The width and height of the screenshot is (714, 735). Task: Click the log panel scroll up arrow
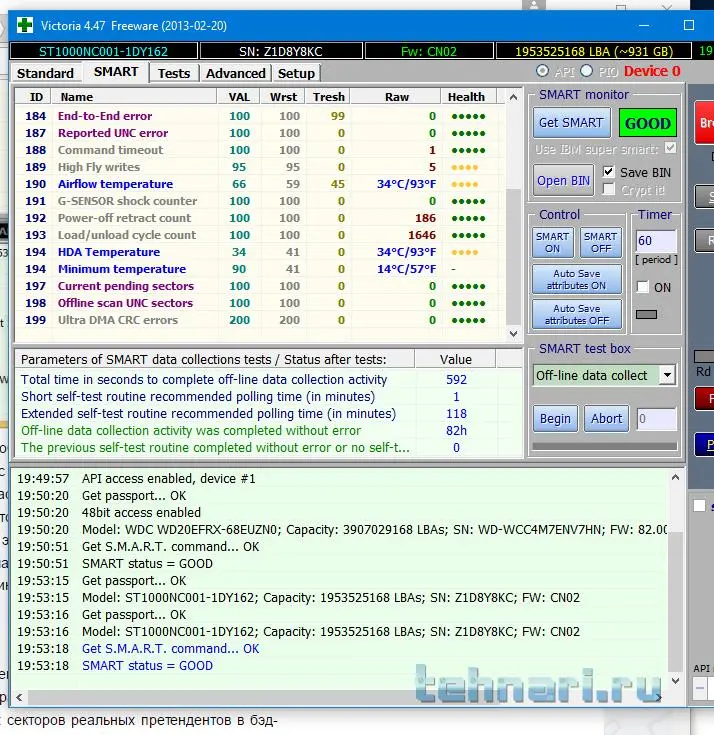pos(675,478)
